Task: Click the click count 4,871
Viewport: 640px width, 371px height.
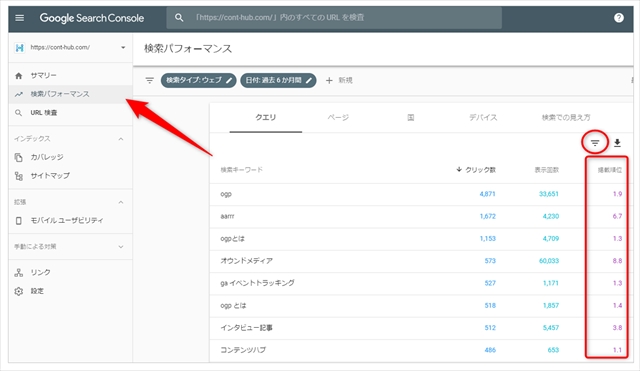Action: coord(487,194)
